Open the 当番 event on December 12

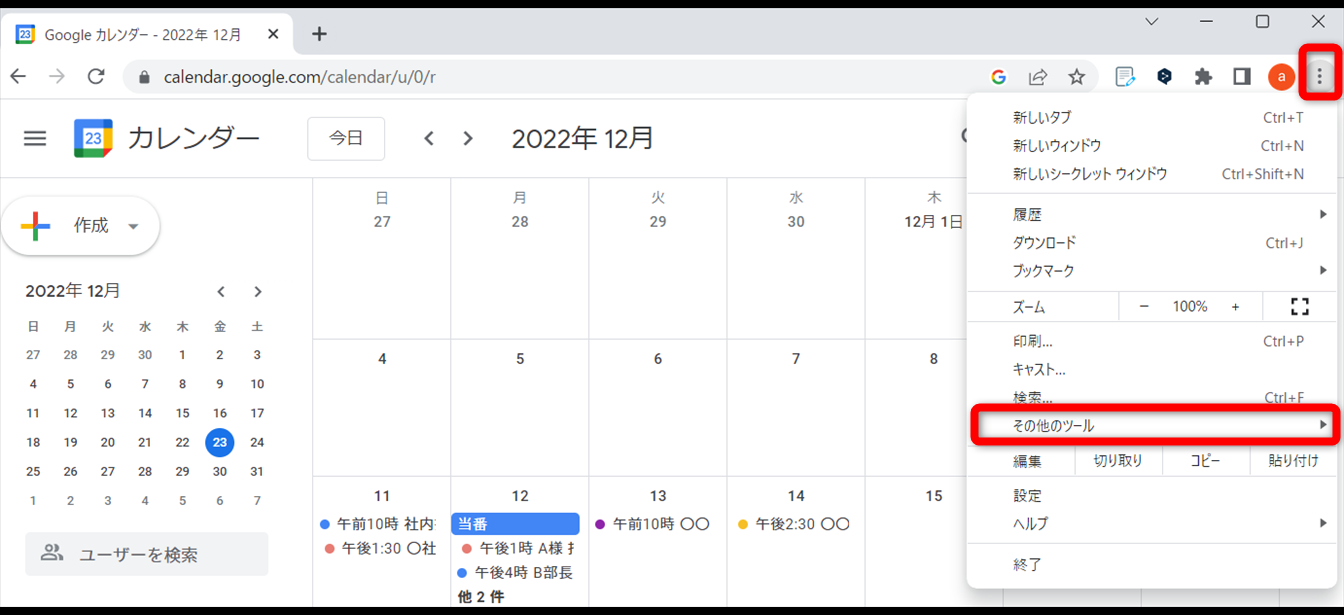coord(515,524)
